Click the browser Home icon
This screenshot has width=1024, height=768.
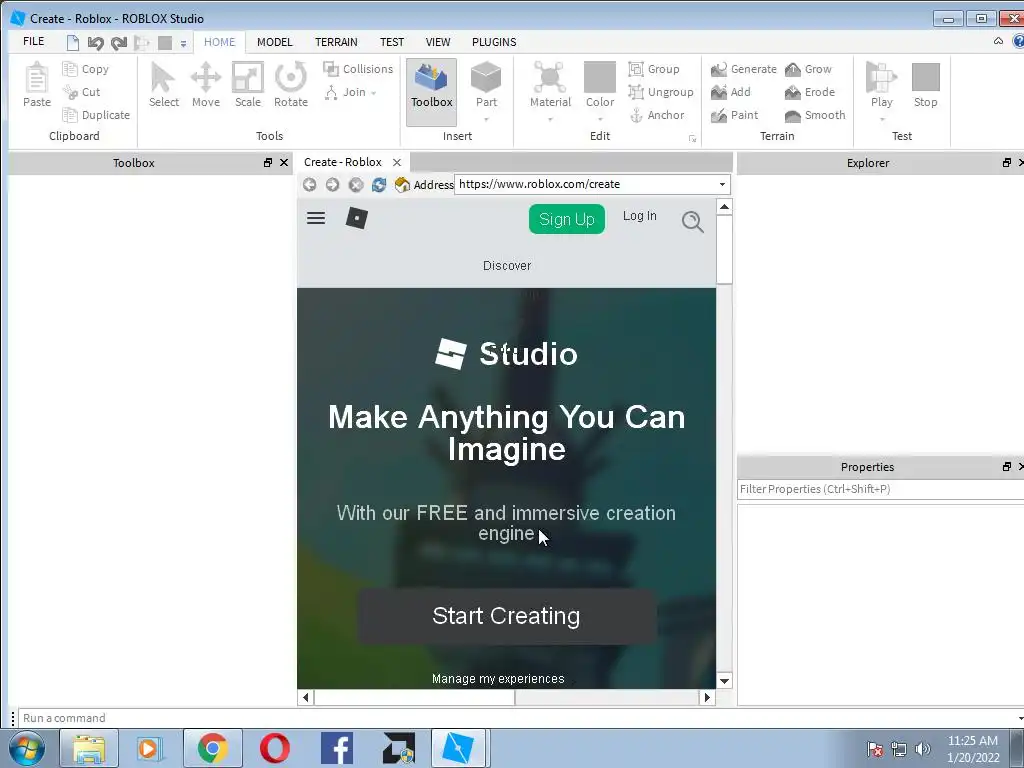tap(402, 185)
